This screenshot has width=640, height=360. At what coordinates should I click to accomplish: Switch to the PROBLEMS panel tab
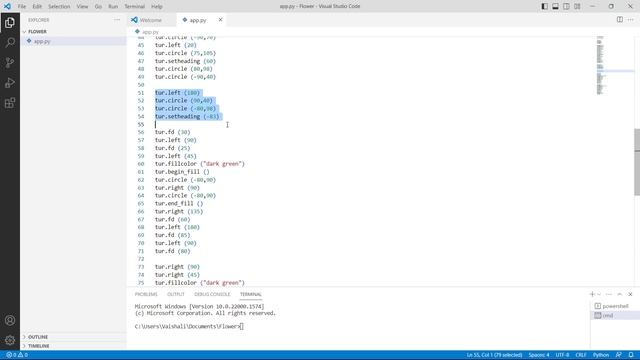(x=146, y=294)
